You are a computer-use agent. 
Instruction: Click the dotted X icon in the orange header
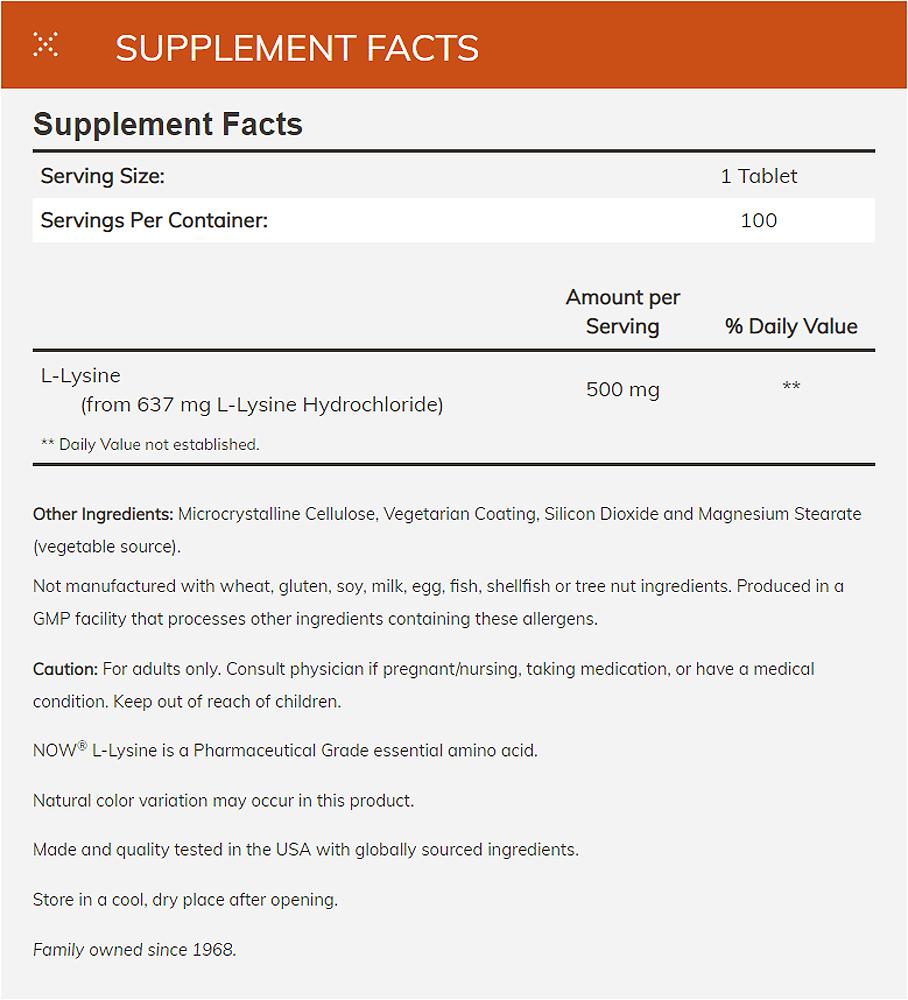click(45, 45)
